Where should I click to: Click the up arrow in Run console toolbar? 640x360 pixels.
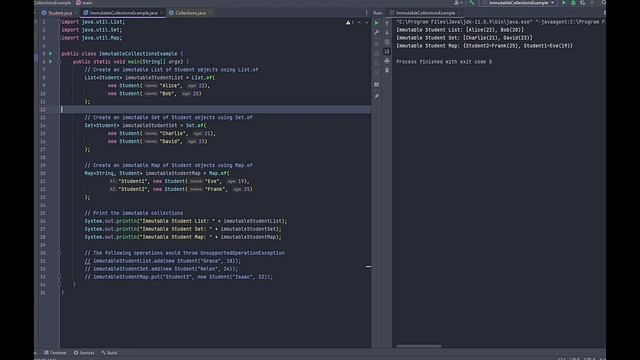click(x=387, y=23)
